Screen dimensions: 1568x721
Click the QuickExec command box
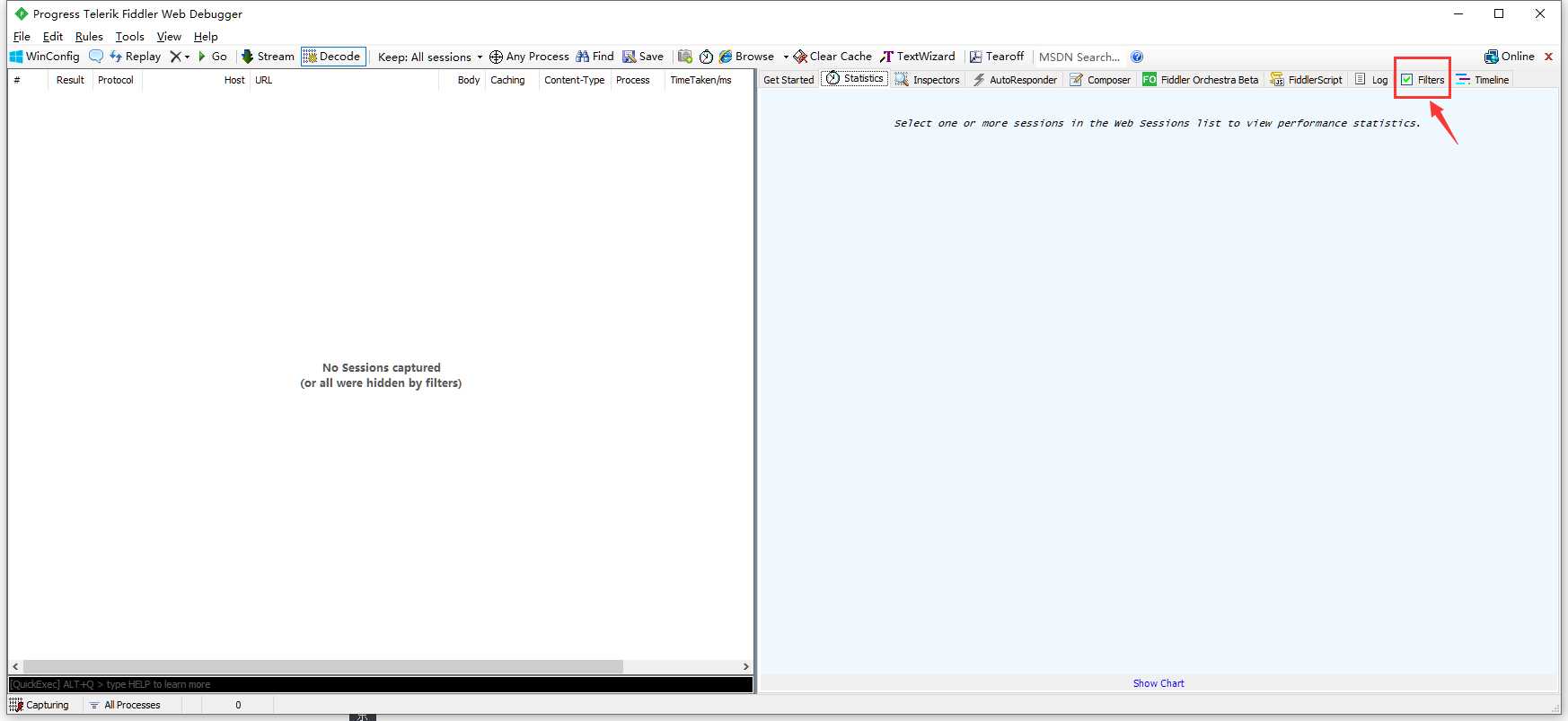pyautogui.click(x=381, y=684)
